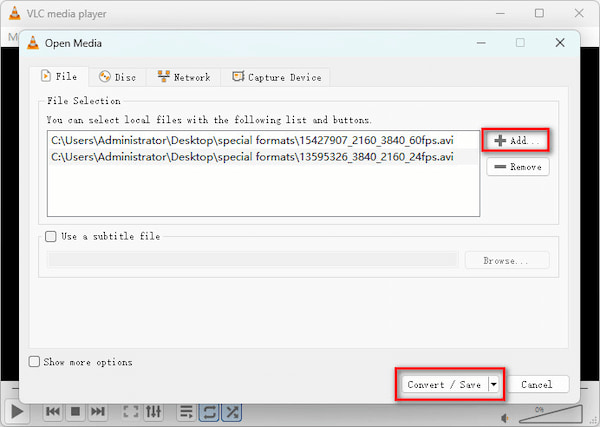This screenshot has height=427, width=600.
Task: Switch to the Network tab
Action: (x=184, y=77)
